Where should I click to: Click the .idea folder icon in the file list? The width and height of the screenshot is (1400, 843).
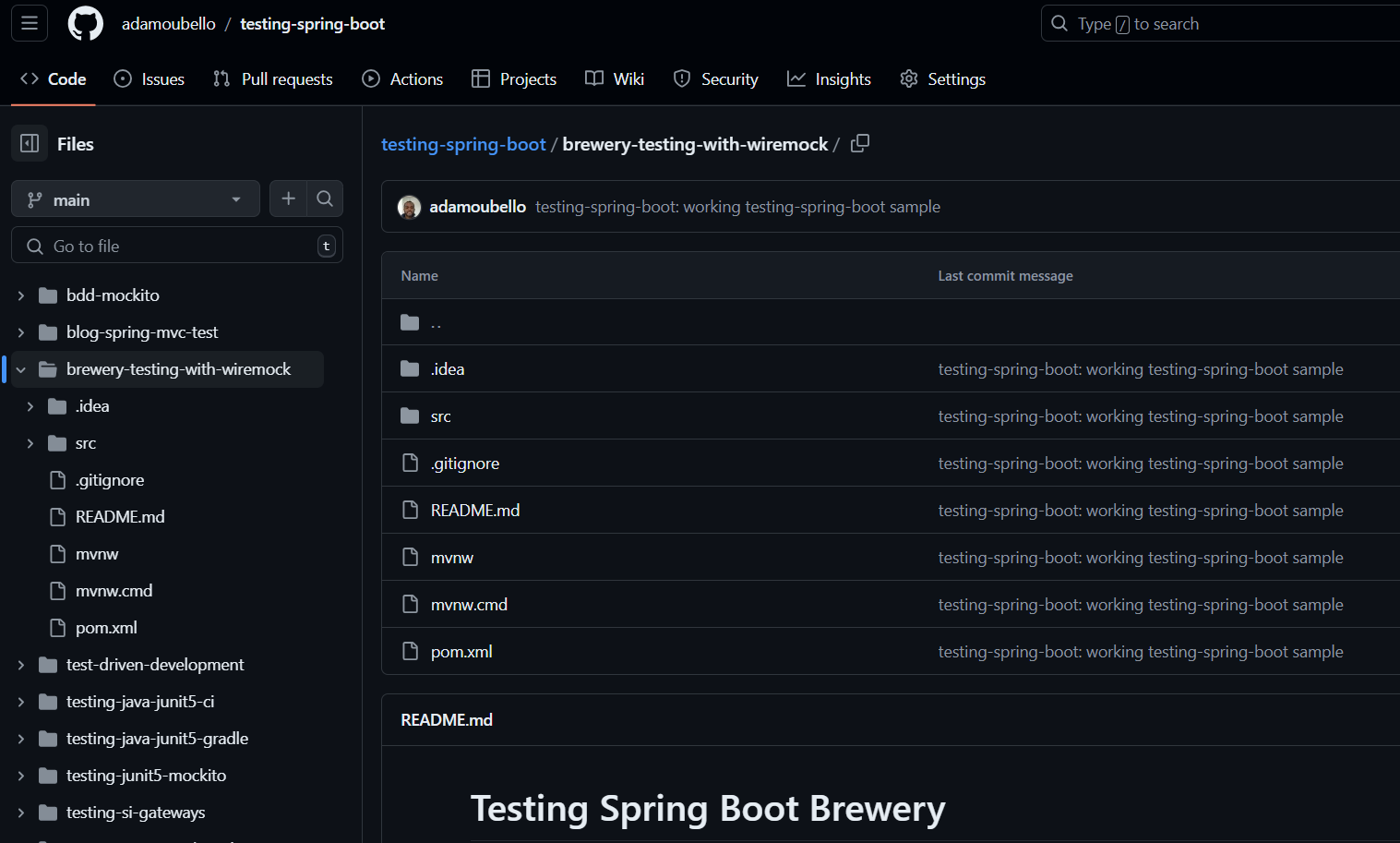pyautogui.click(x=410, y=368)
